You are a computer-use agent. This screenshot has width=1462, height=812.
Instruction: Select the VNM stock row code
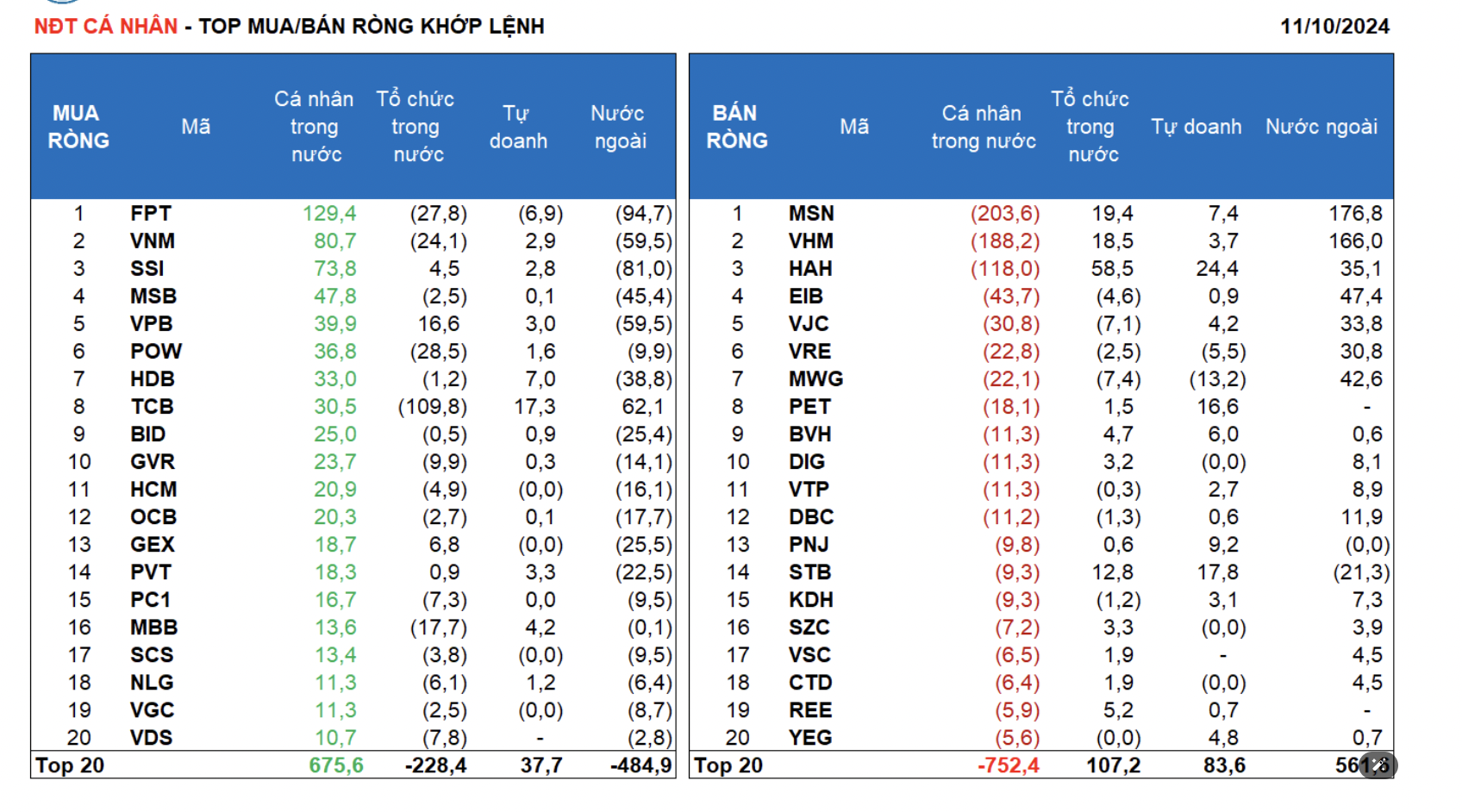coord(153,240)
